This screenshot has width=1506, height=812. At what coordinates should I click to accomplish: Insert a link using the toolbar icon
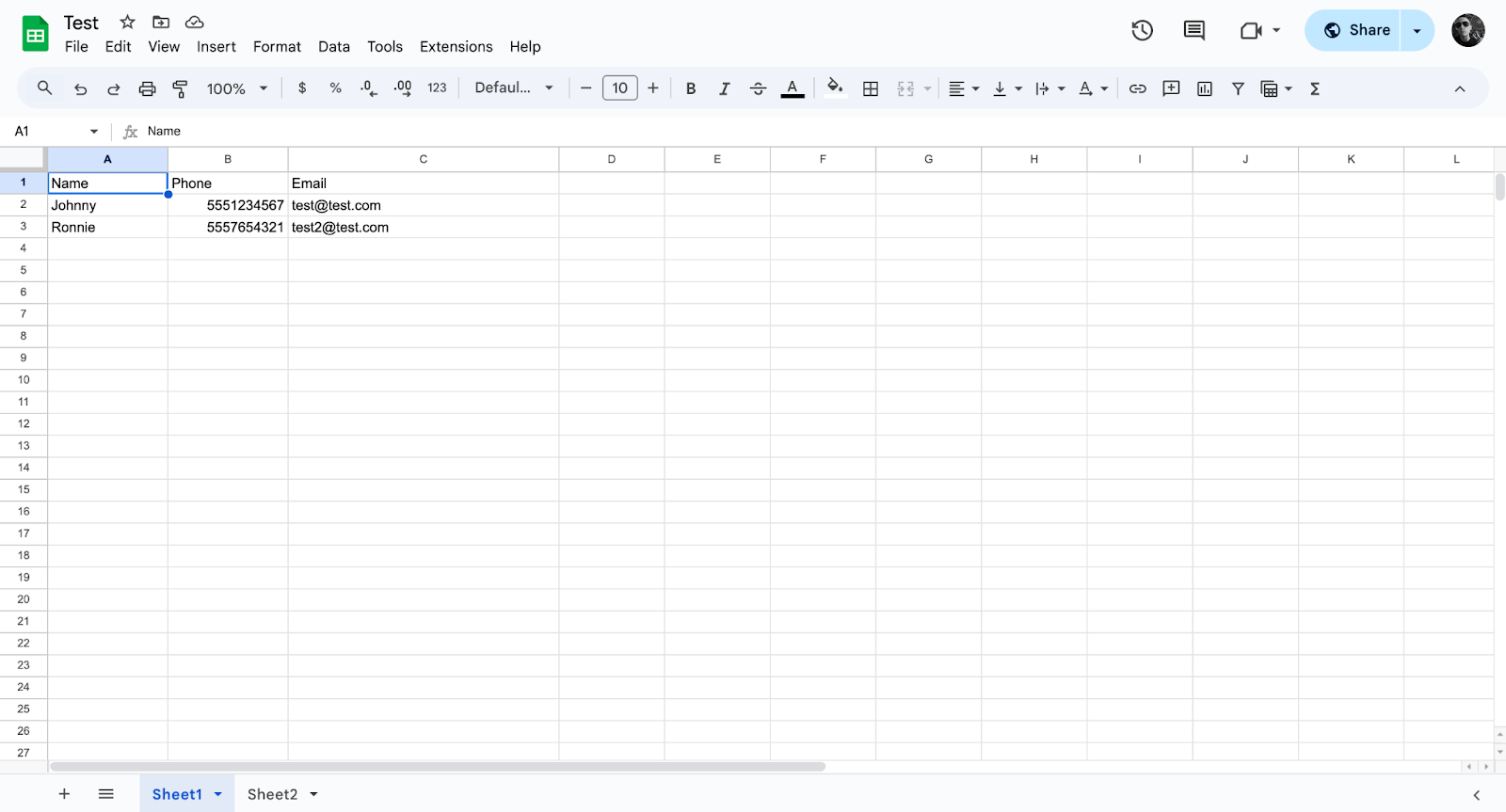click(x=1137, y=88)
